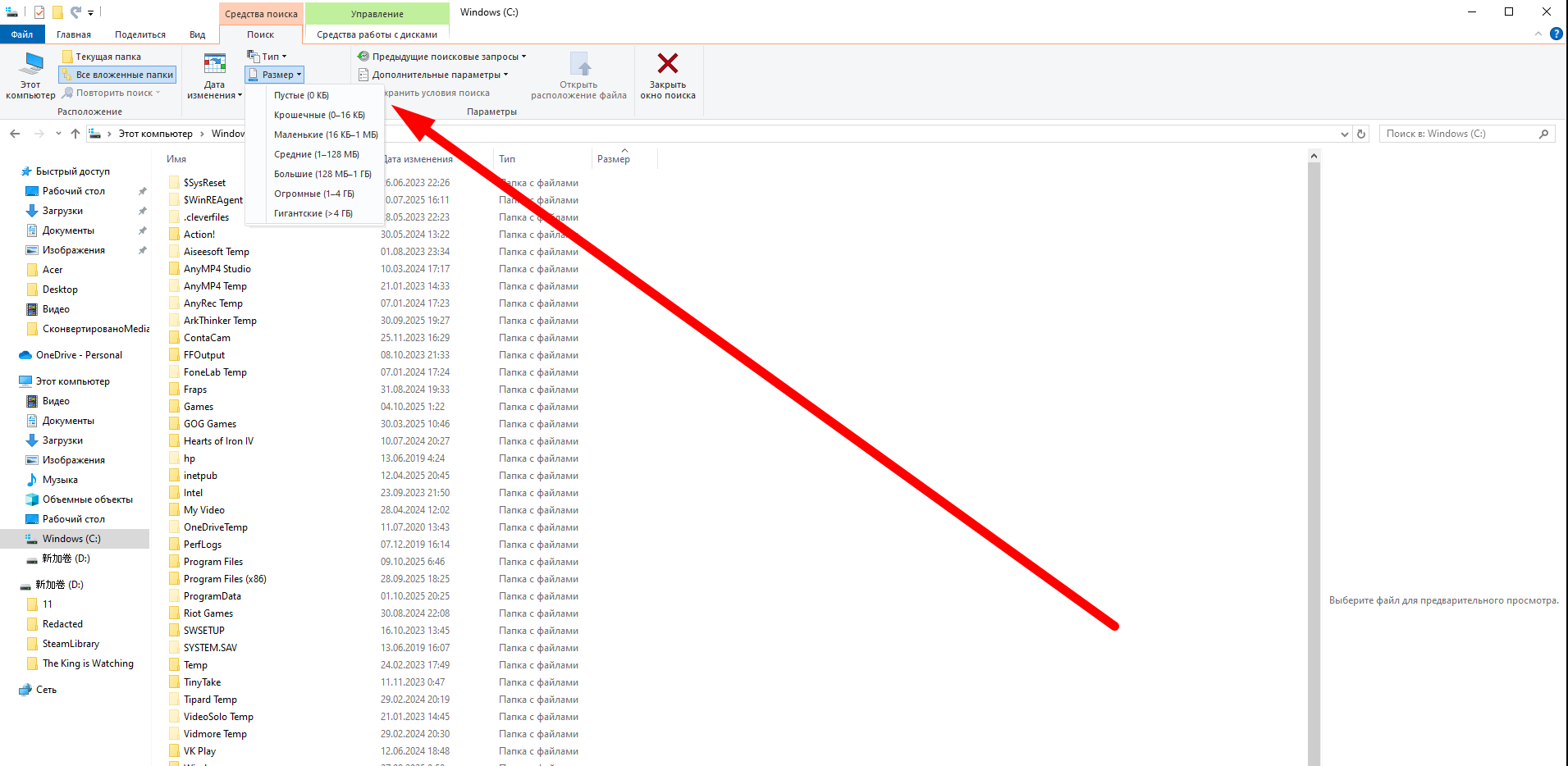Select 3D Objects (Объемные объекты) item

[87, 499]
